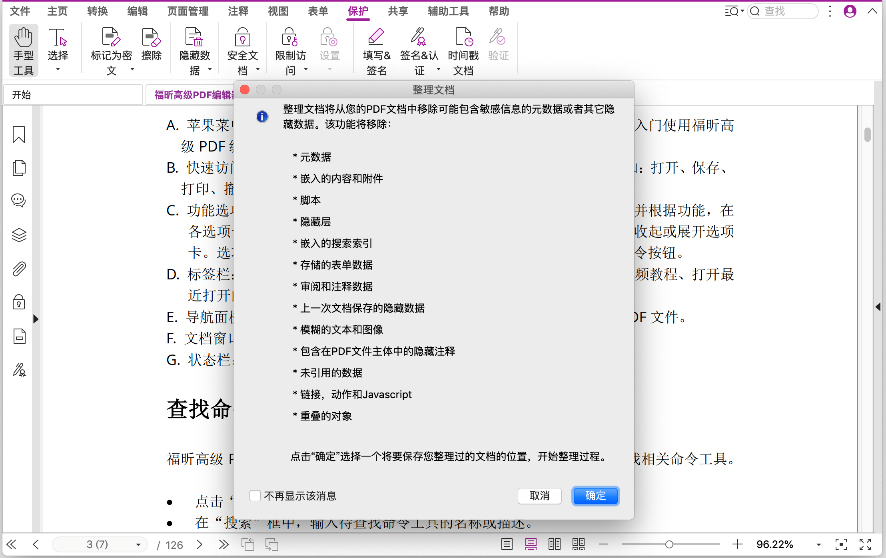Enter full screen mode icon
The image size is (886, 558).
865,544
